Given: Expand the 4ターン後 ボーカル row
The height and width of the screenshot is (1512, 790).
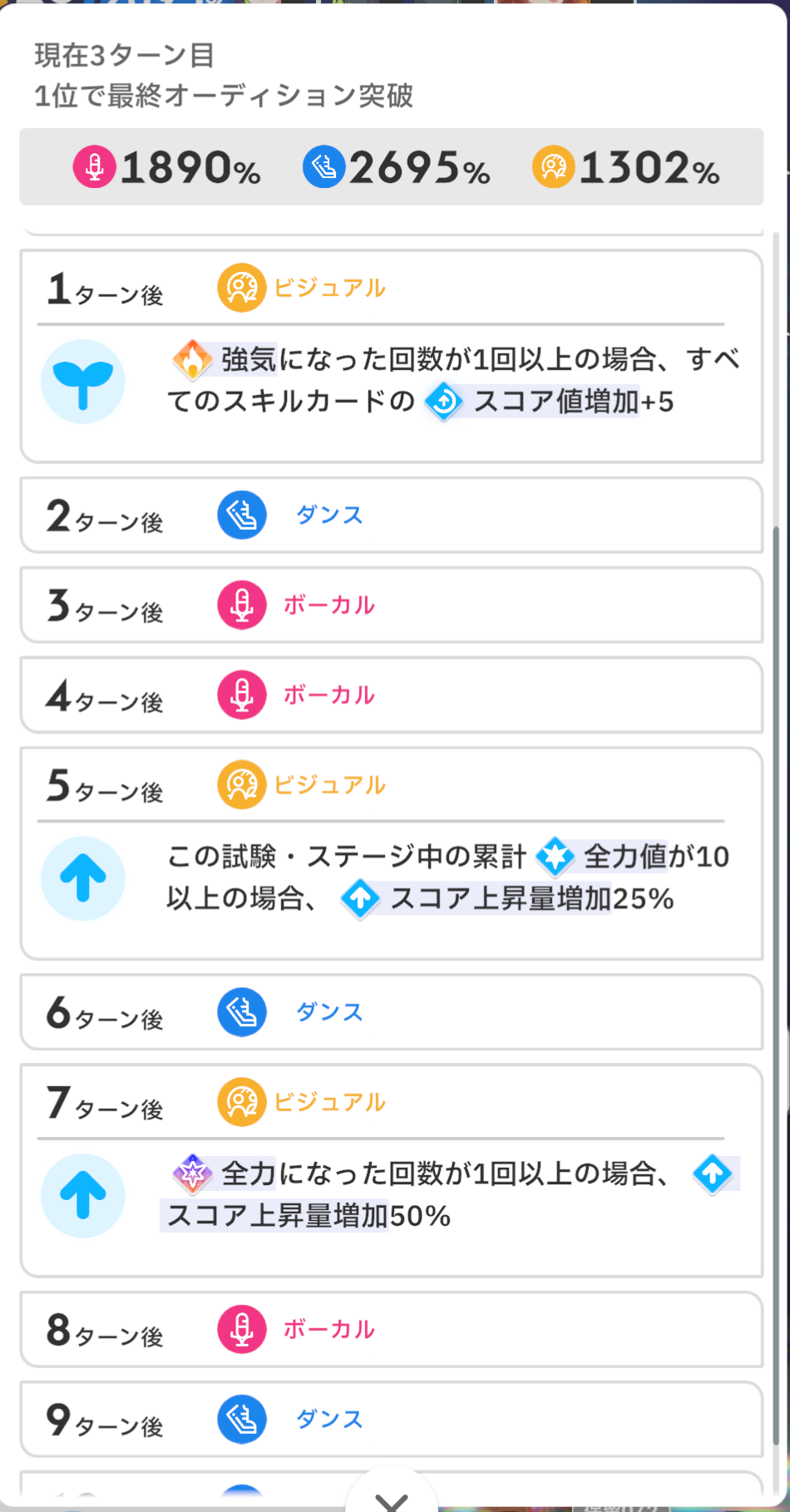Looking at the screenshot, I should point(391,695).
